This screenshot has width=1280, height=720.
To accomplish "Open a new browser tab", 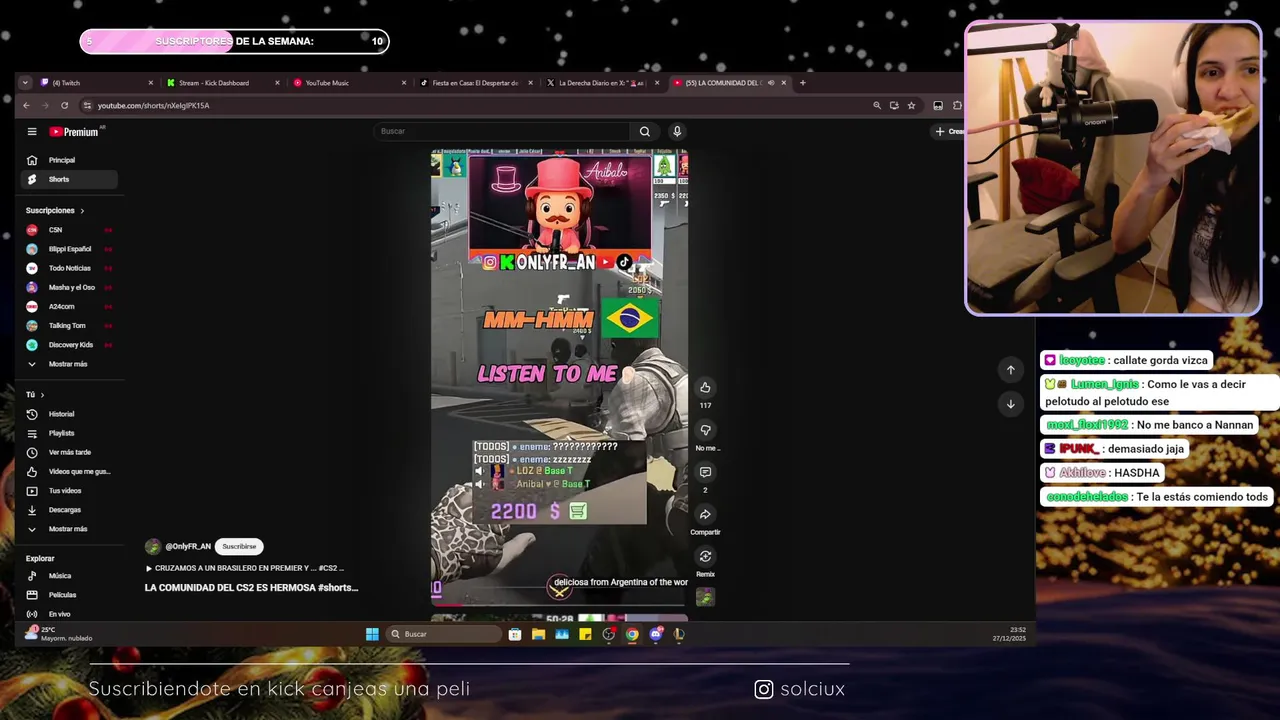I will 802,83.
